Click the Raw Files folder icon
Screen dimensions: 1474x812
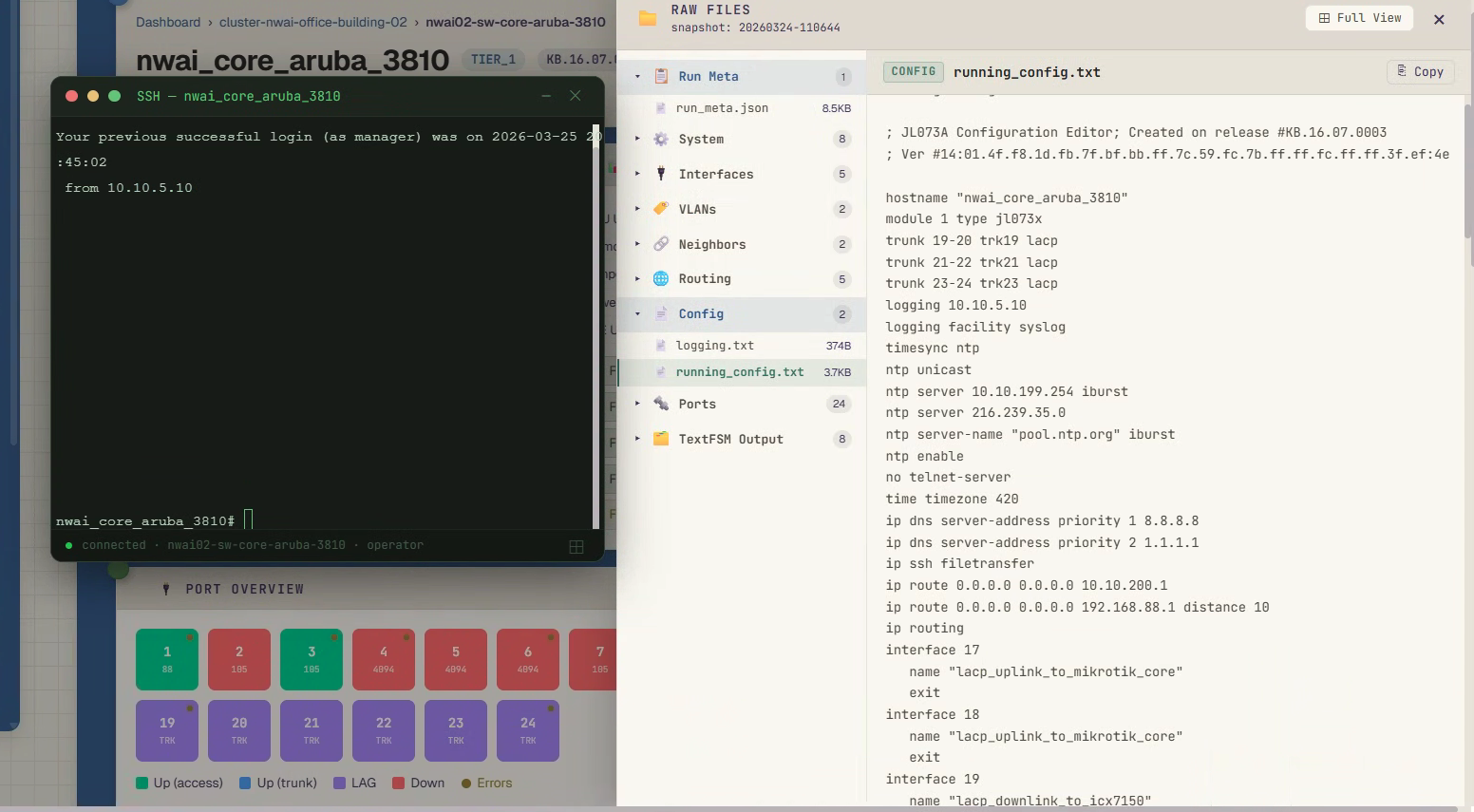[x=648, y=18]
